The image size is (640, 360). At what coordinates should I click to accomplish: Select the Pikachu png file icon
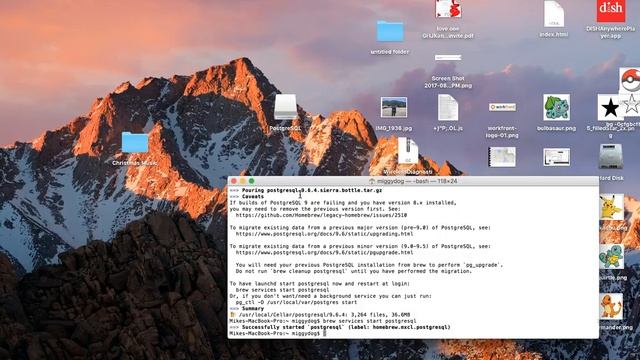[611, 207]
